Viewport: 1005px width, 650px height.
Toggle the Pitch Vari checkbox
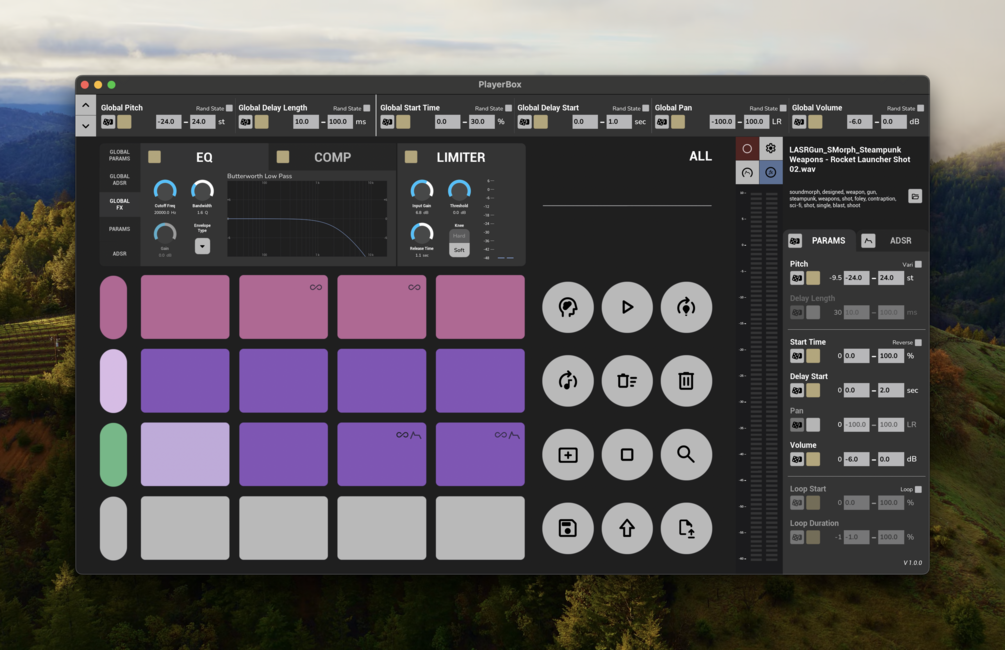[918, 264]
